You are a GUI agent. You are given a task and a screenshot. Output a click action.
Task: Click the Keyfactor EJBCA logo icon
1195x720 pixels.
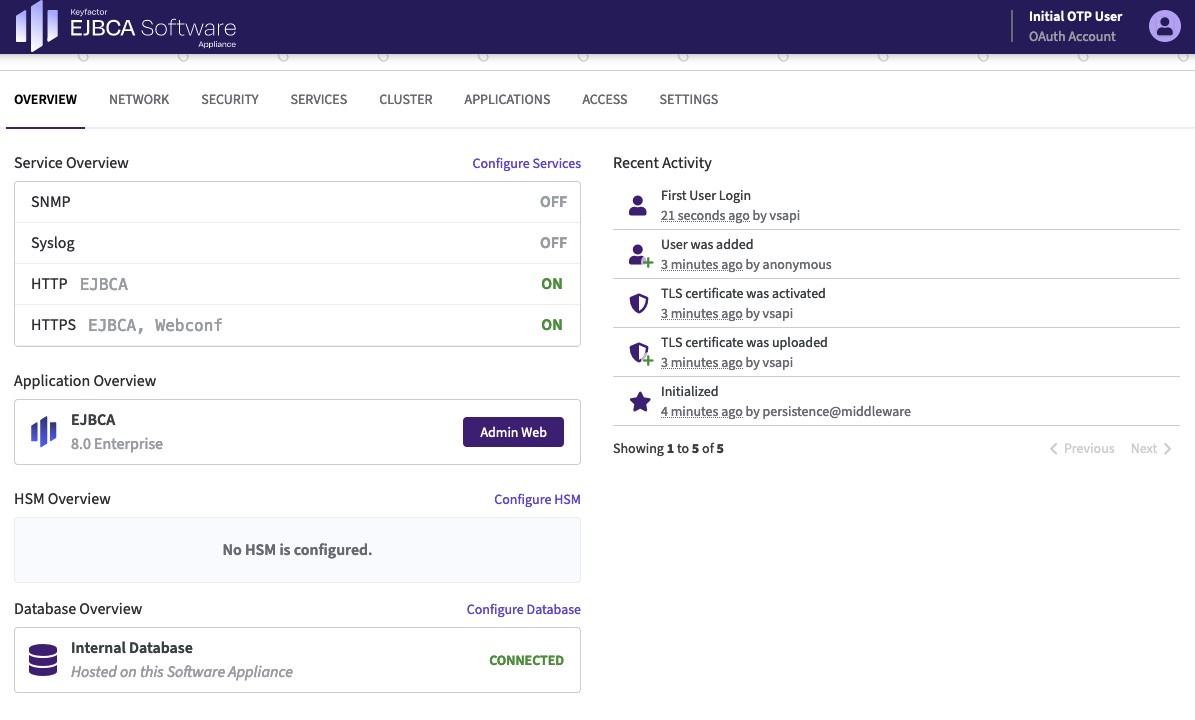[37, 26]
